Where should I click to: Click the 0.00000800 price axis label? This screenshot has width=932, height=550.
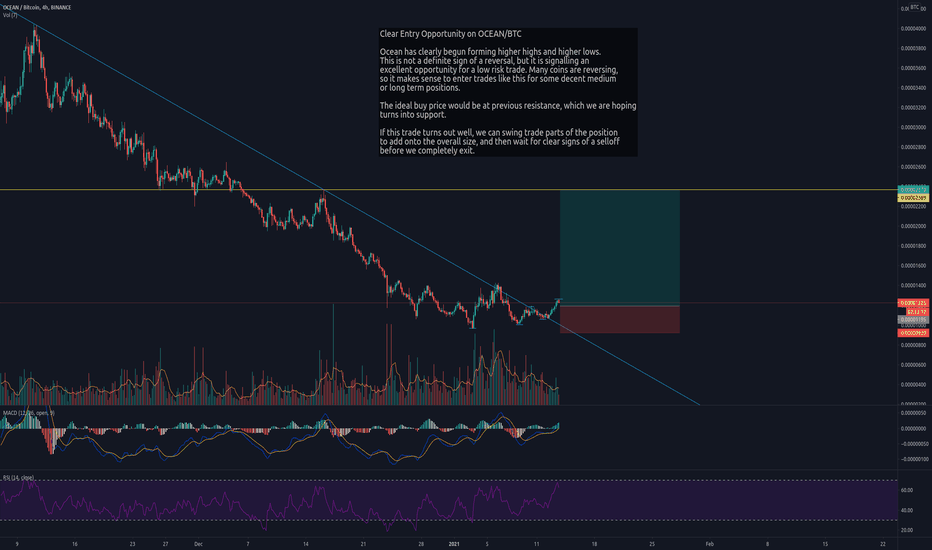[913, 345]
